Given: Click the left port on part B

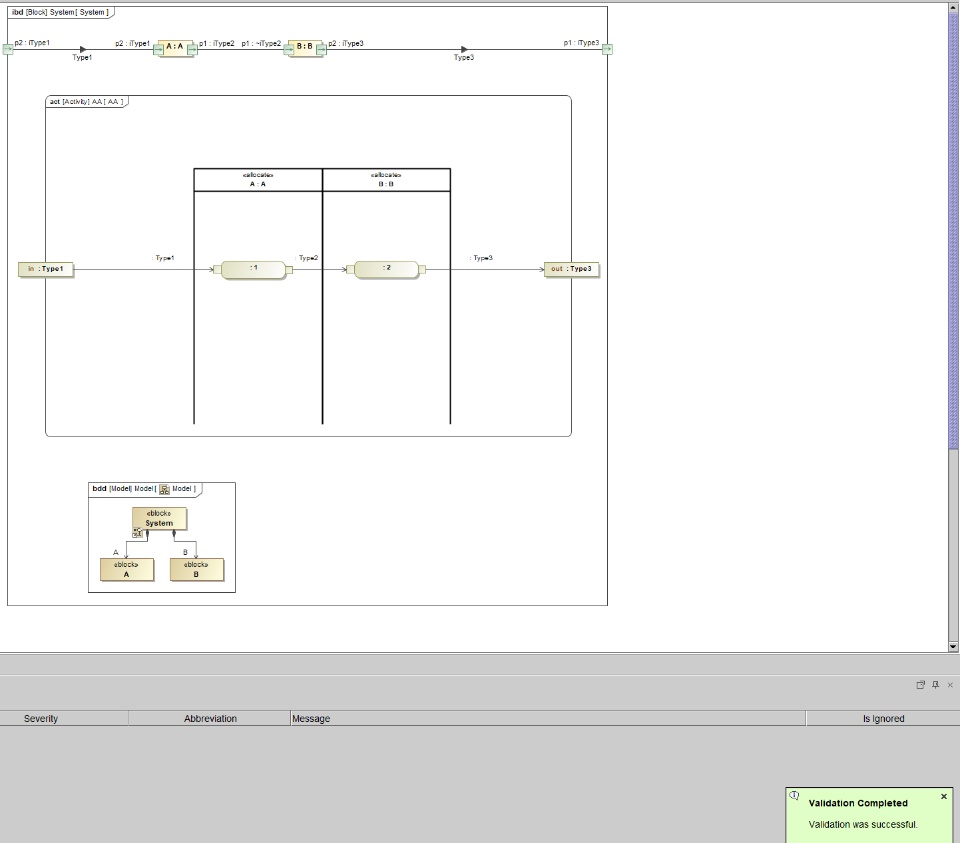Looking at the screenshot, I should tap(288, 50).
